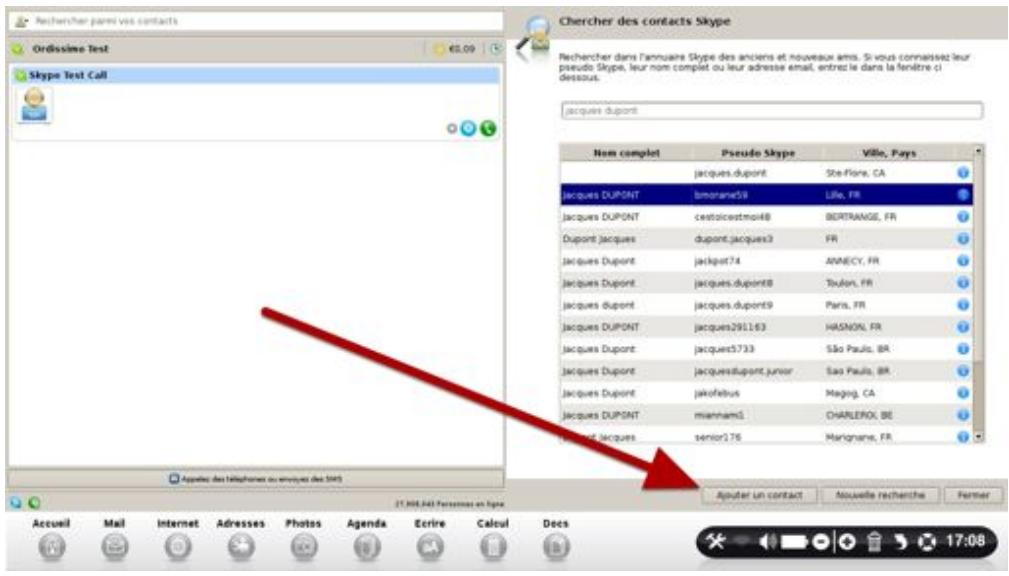
Task: Open Ordissimo Test status icon
Action: [18, 49]
